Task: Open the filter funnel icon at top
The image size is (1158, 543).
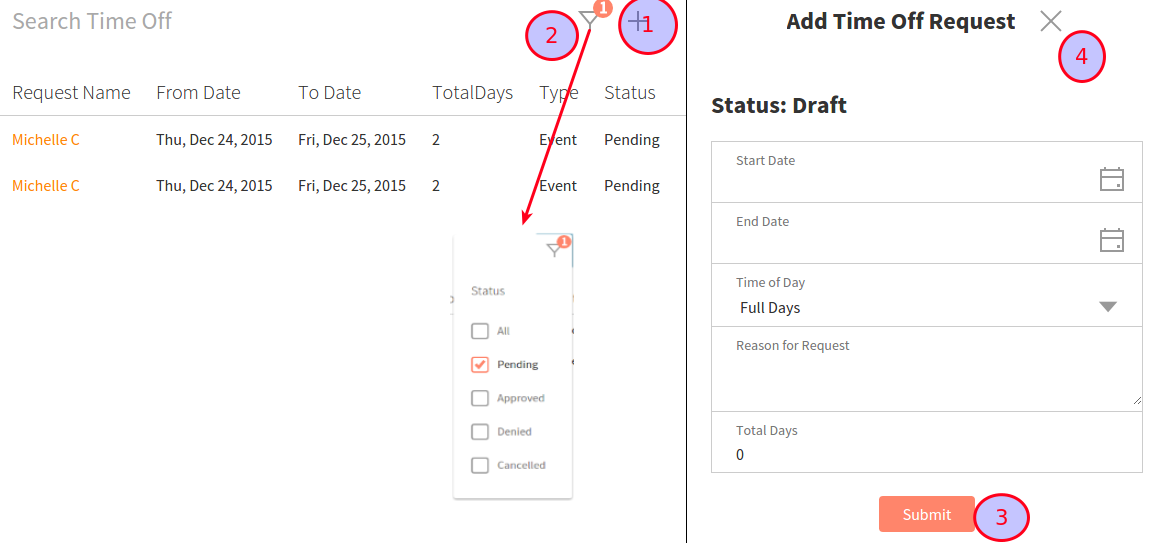Action: pyautogui.click(x=590, y=19)
